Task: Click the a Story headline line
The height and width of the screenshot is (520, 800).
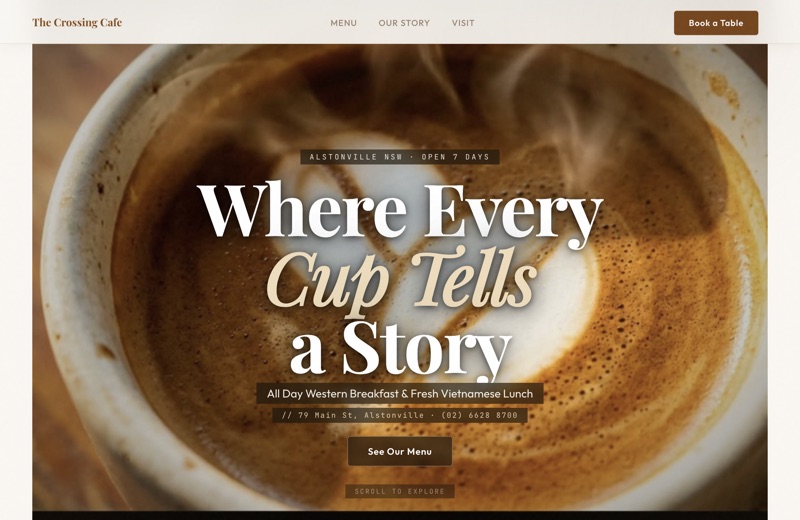Action: pyautogui.click(x=401, y=348)
